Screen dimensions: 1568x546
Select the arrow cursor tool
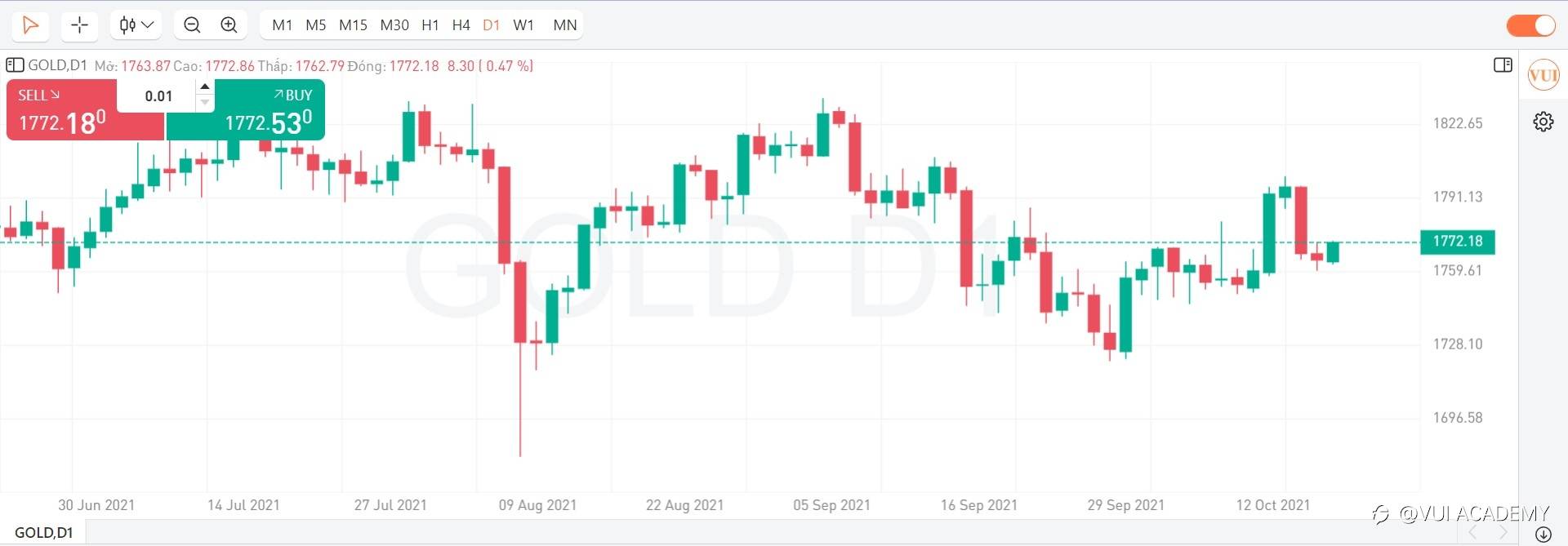(30, 25)
